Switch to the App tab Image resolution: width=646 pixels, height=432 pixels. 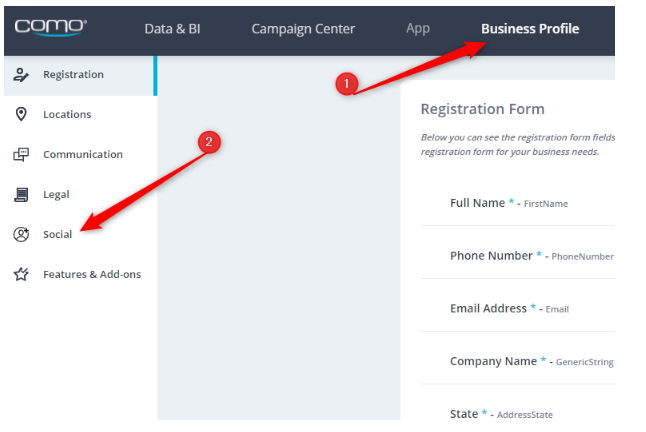click(x=418, y=29)
